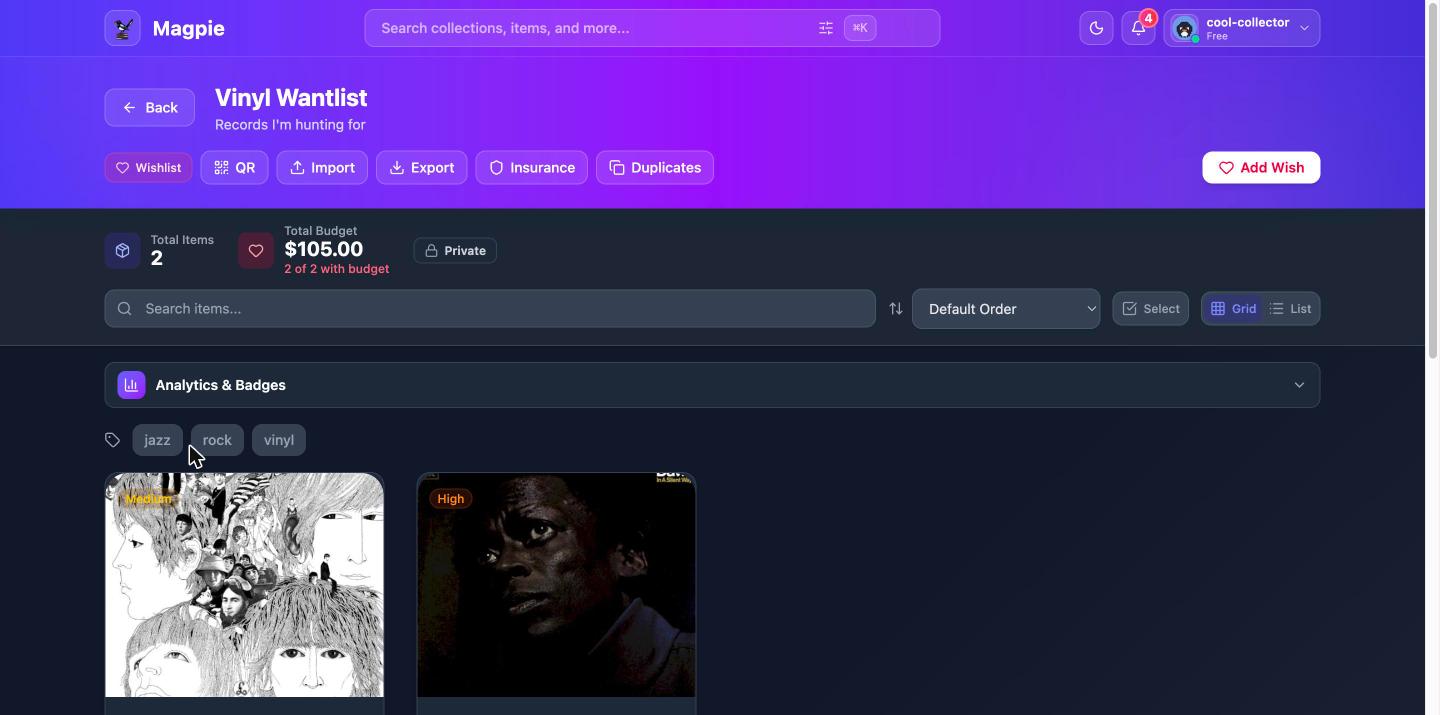Switch to Grid view
The width and height of the screenshot is (1440, 715).
[1233, 309]
